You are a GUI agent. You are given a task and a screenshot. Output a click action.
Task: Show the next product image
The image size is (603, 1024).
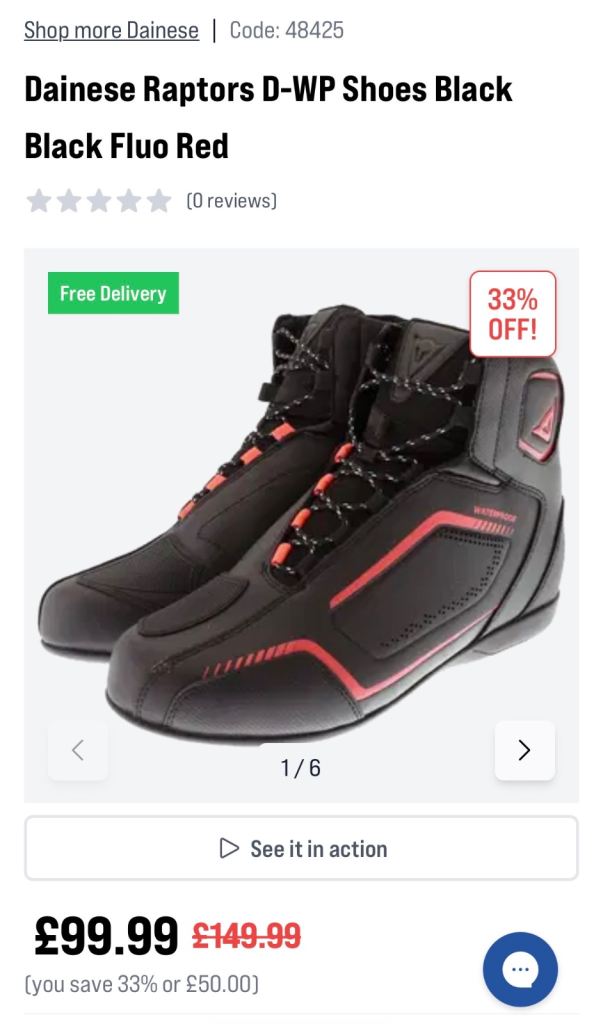(525, 750)
